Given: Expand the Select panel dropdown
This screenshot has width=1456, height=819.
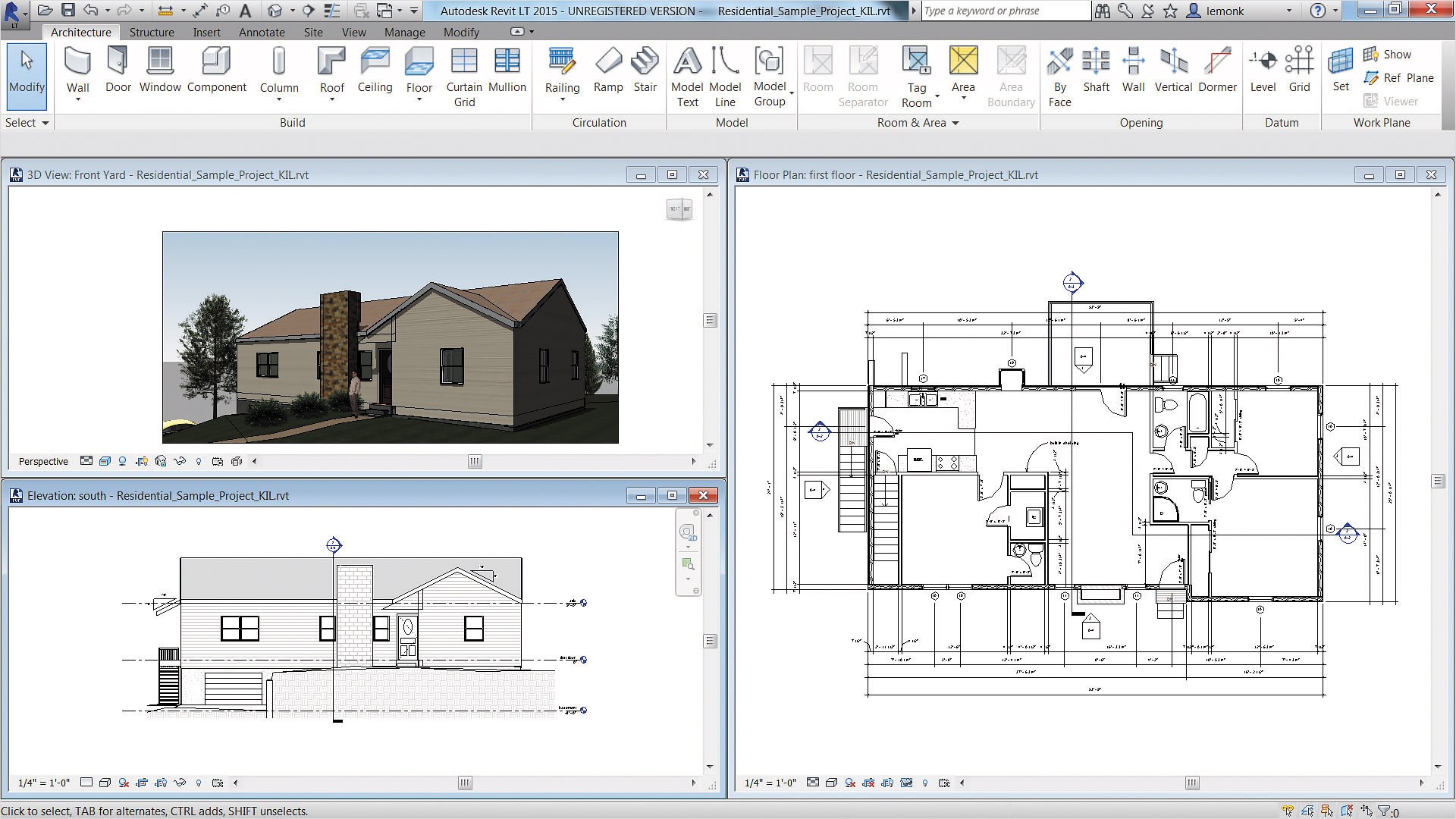Looking at the screenshot, I should pos(45,123).
